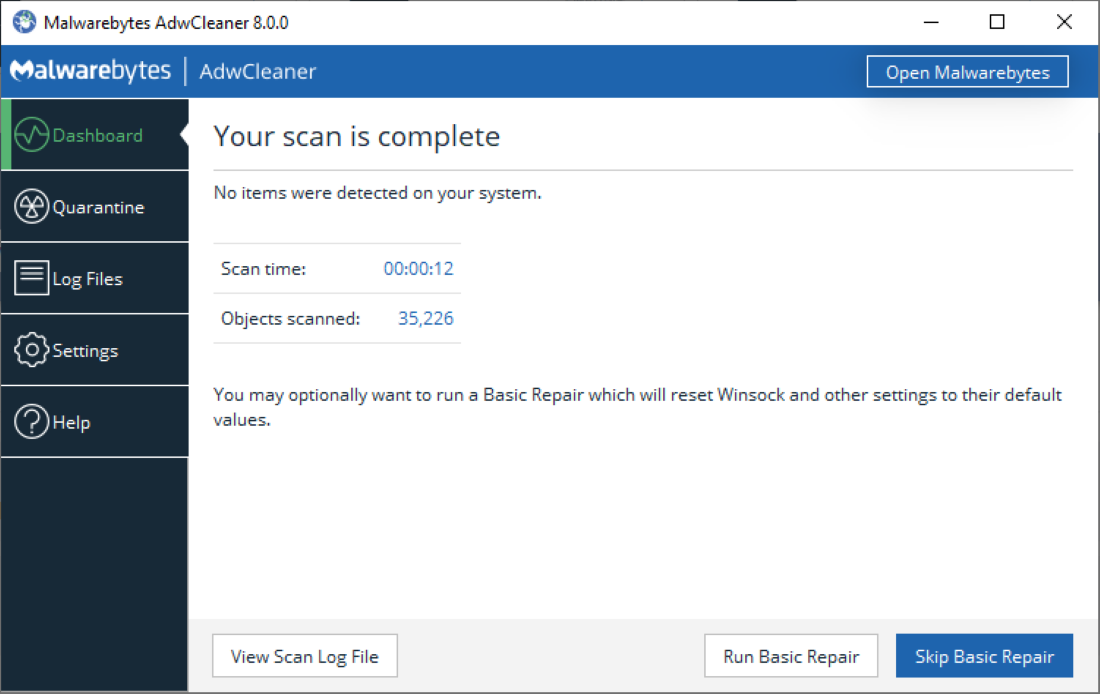Click the Help question mark icon
The width and height of the screenshot is (1100, 694).
pyautogui.click(x=30, y=421)
